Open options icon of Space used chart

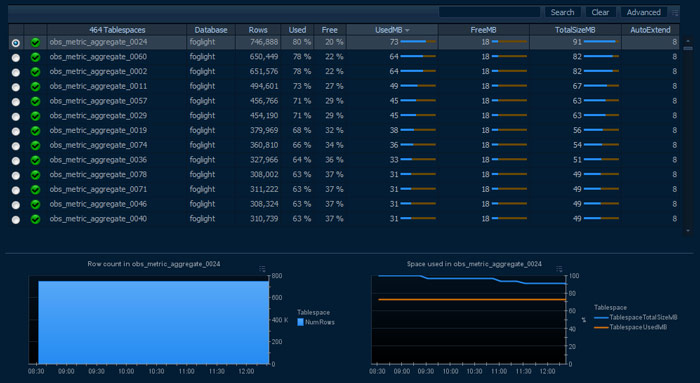point(559,269)
